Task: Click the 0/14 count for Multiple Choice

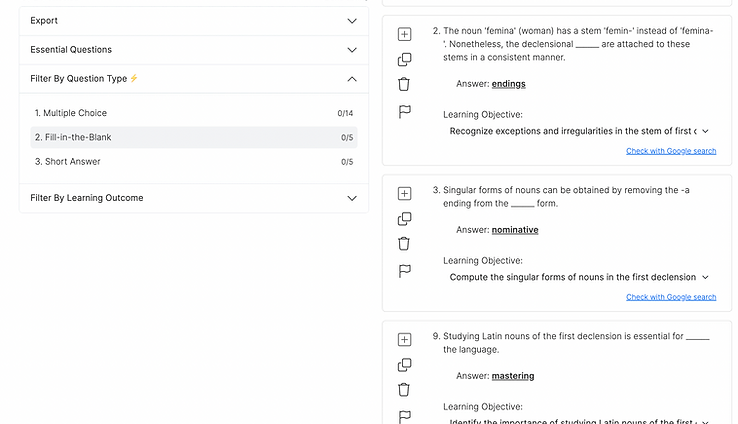Action: [x=345, y=113]
